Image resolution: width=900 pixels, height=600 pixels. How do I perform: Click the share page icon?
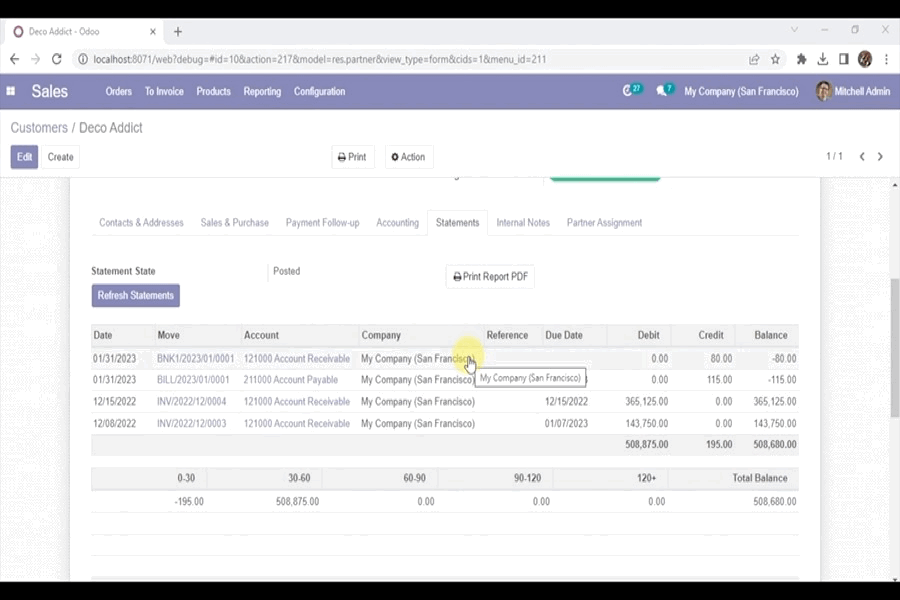click(x=754, y=59)
